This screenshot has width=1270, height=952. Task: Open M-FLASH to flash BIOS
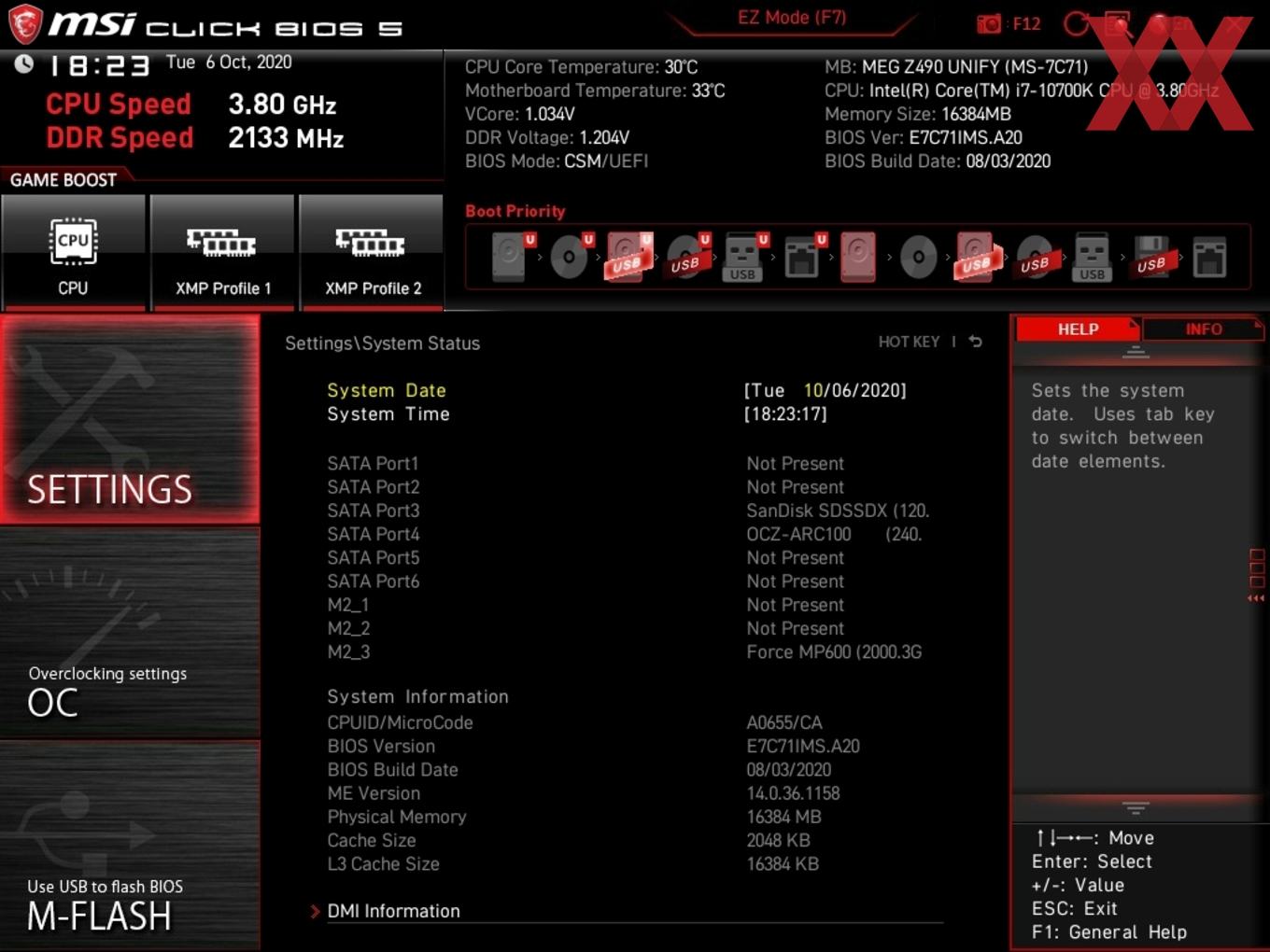pos(130,846)
